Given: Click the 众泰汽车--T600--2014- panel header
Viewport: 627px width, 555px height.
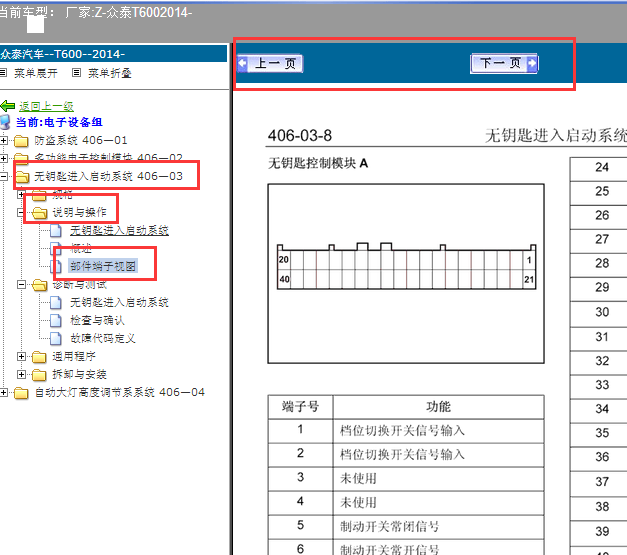Looking at the screenshot, I should click(x=114, y=54).
